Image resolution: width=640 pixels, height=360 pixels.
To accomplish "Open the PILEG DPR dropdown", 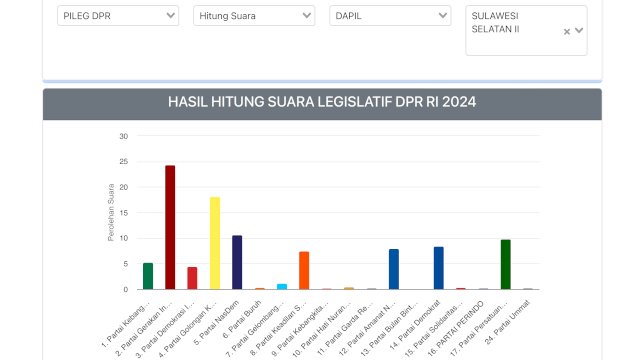I will 118,16.
